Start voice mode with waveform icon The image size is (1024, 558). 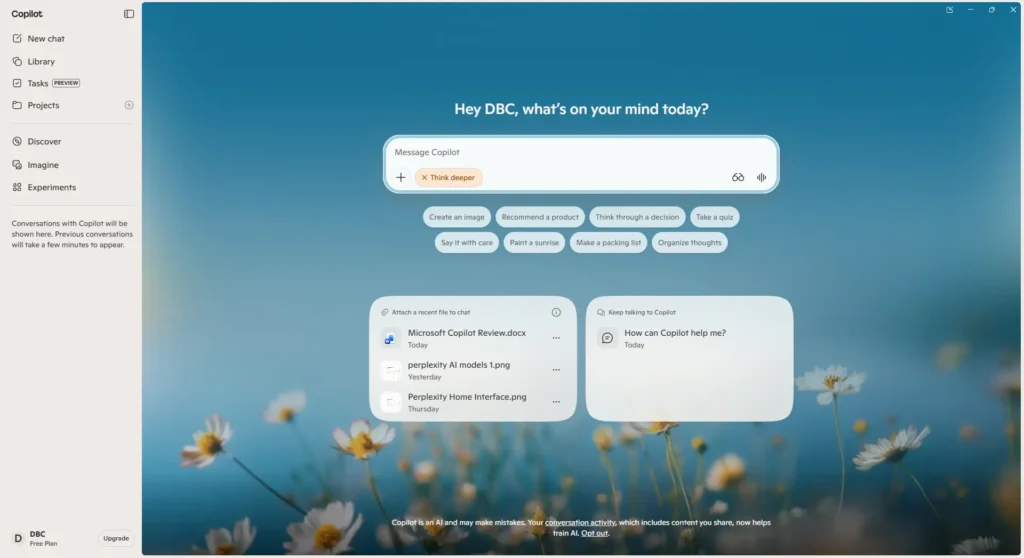point(761,178)
